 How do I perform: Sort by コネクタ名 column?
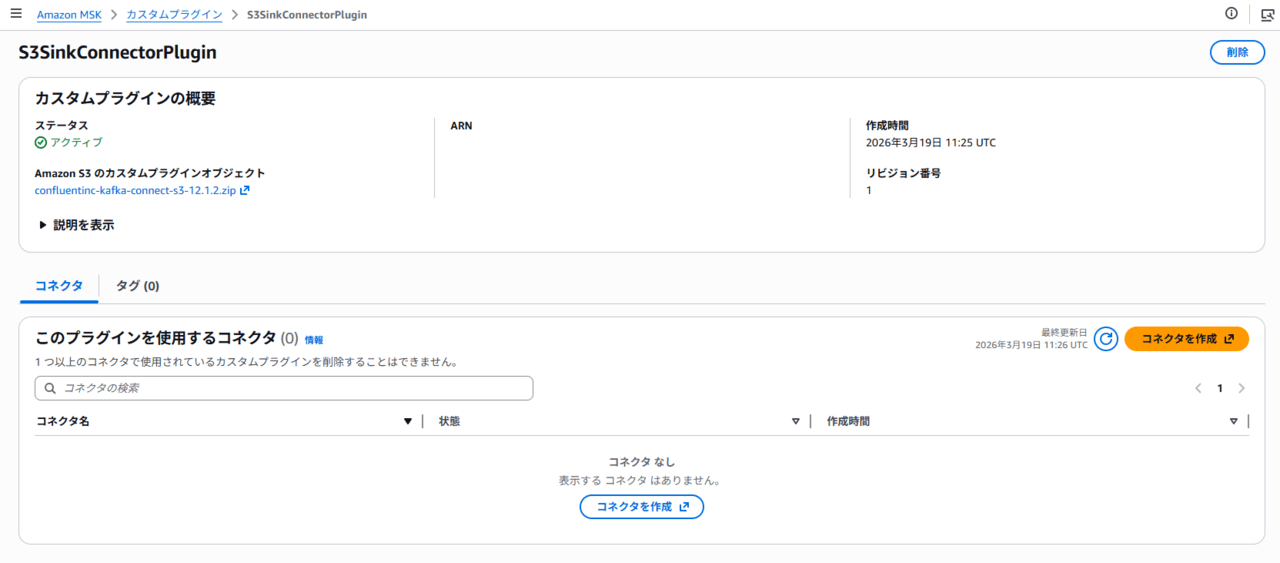(x=407, y=421)
